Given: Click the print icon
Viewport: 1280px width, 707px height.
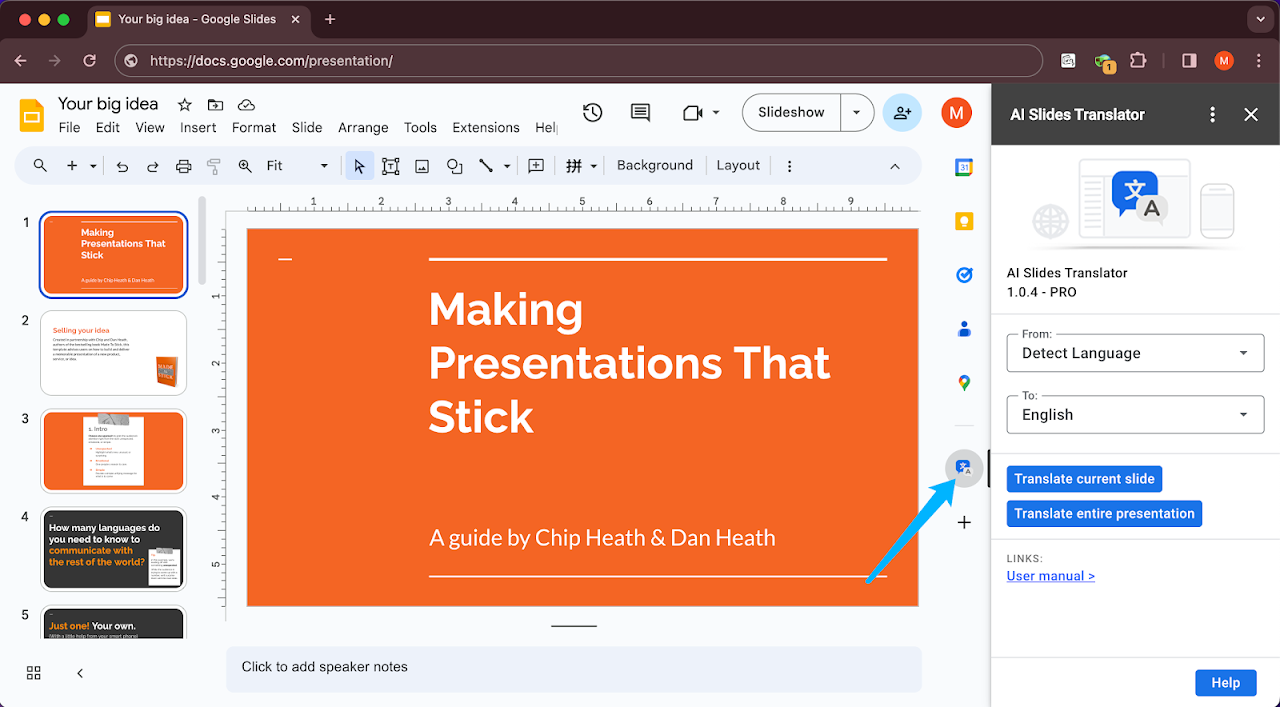Looking at the screenshot, I should (x=183, y=166).
